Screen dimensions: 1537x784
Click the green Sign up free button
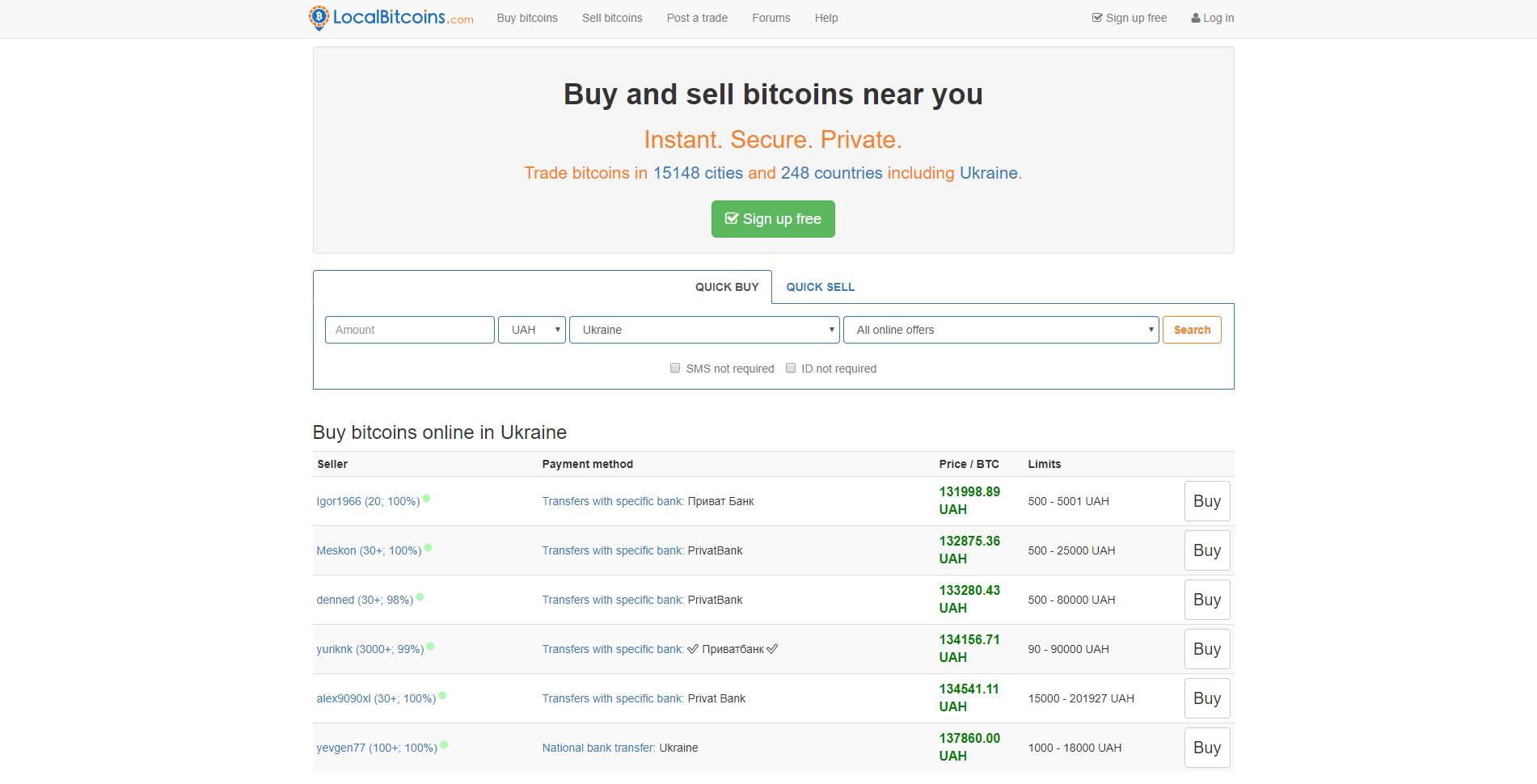pos(773,219)
